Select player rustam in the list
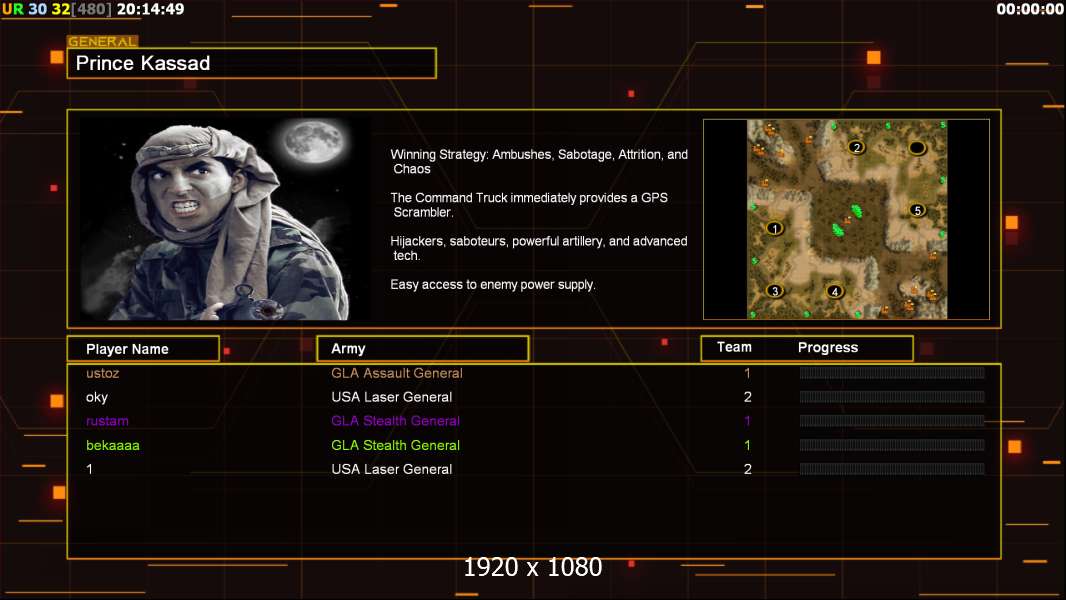Screen dimensions: 1066x600 pos(107,421)
